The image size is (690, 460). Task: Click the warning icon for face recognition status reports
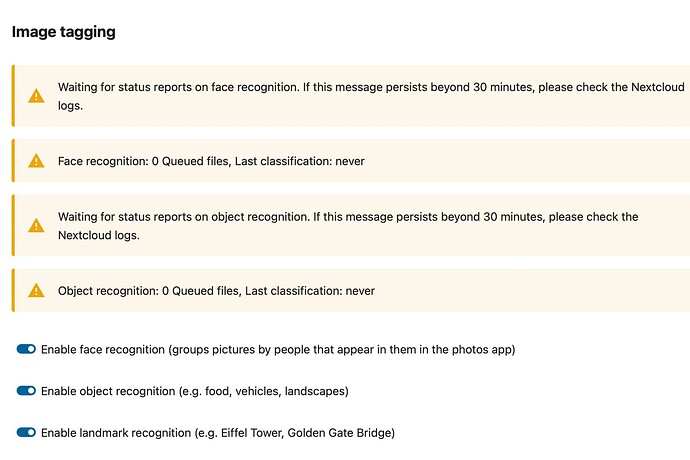tap(36, 96)
